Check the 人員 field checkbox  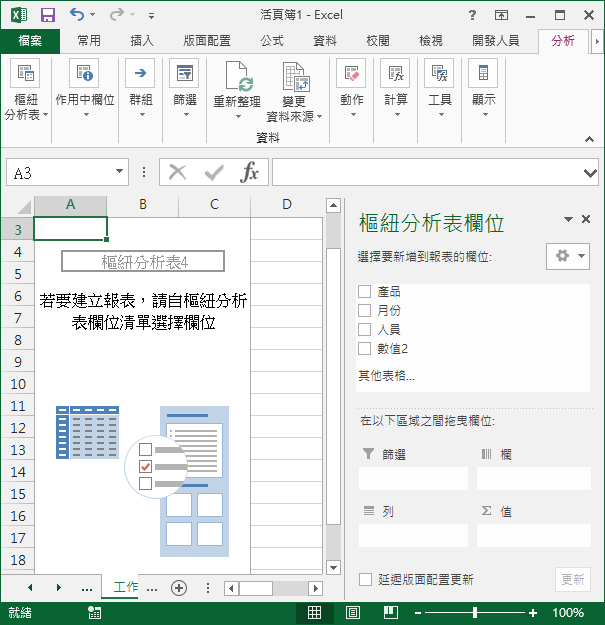364,329
